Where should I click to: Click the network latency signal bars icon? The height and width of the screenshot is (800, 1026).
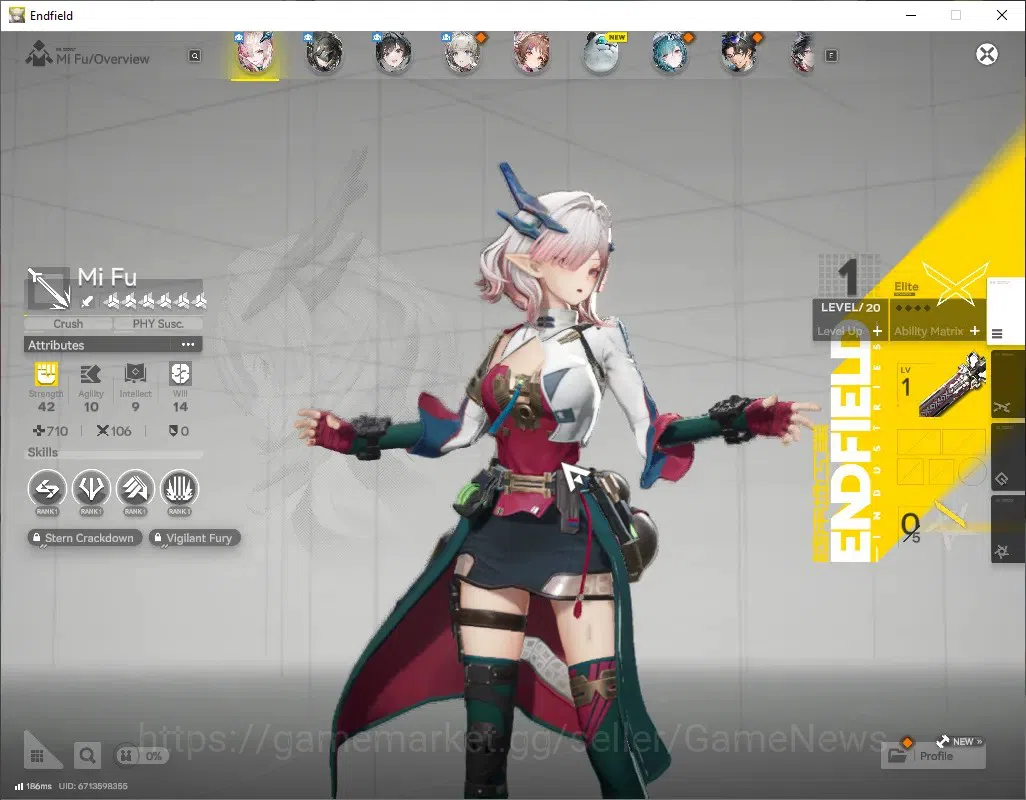(19, 786)
